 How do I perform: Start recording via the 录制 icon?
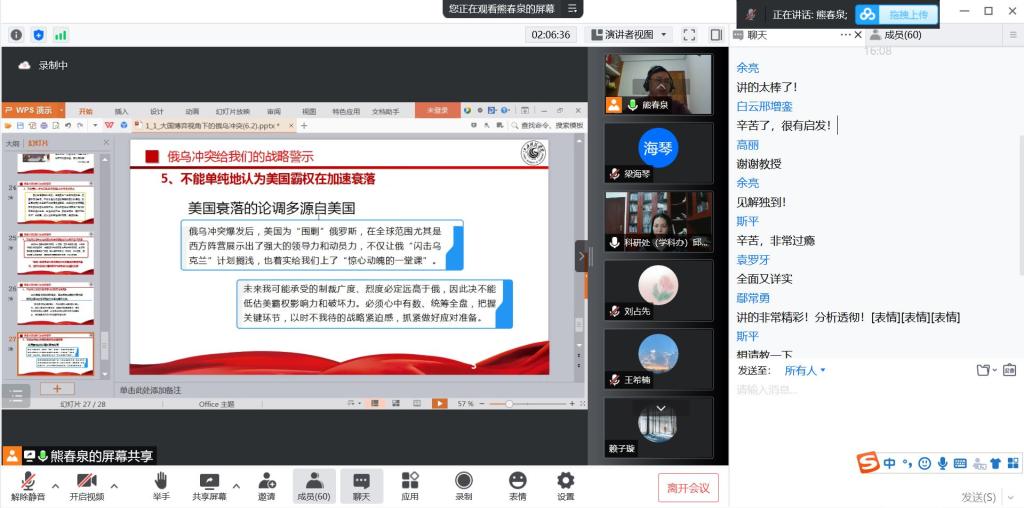click(x=463, y=486)
